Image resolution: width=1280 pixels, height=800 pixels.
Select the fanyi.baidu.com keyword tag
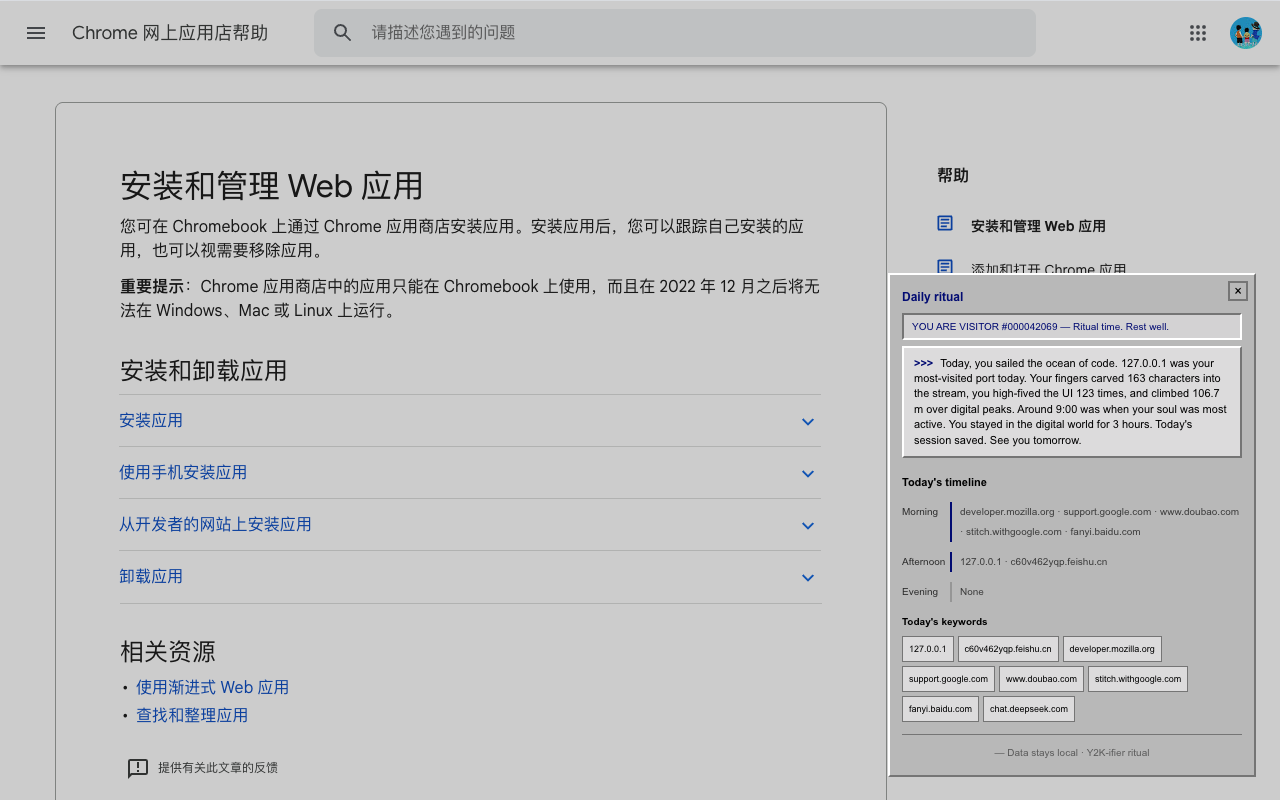click(940, 709)
